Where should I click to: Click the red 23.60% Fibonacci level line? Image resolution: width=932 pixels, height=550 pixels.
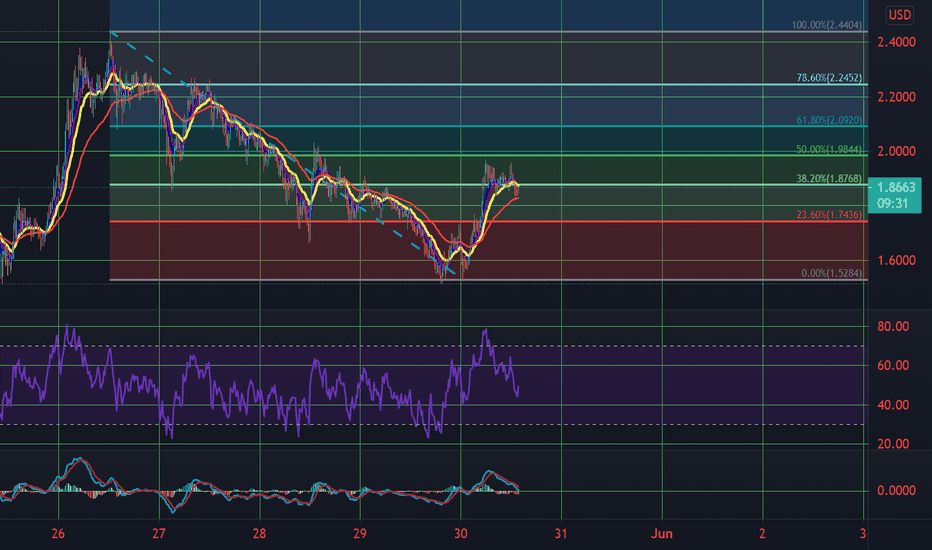point(488,222)
